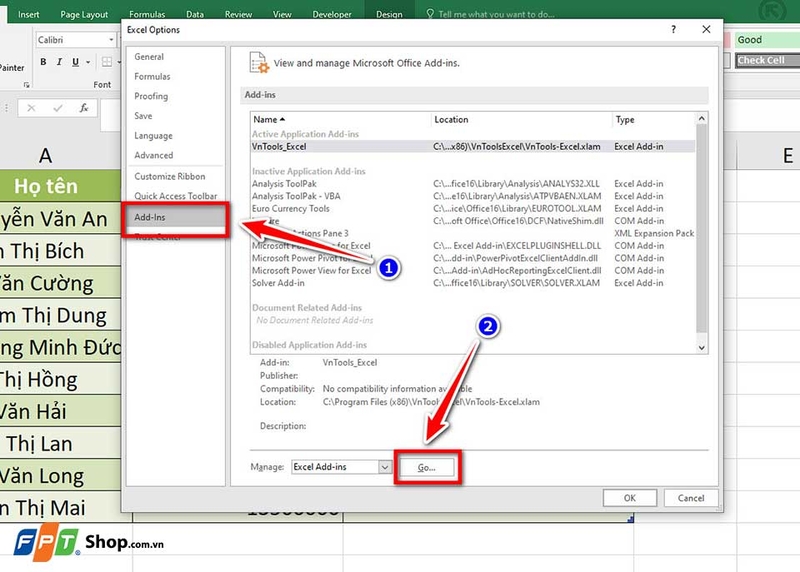This screenshot has width=800, height=572.
Task: Open the Design ribbon tab
Action: [389, 14]
